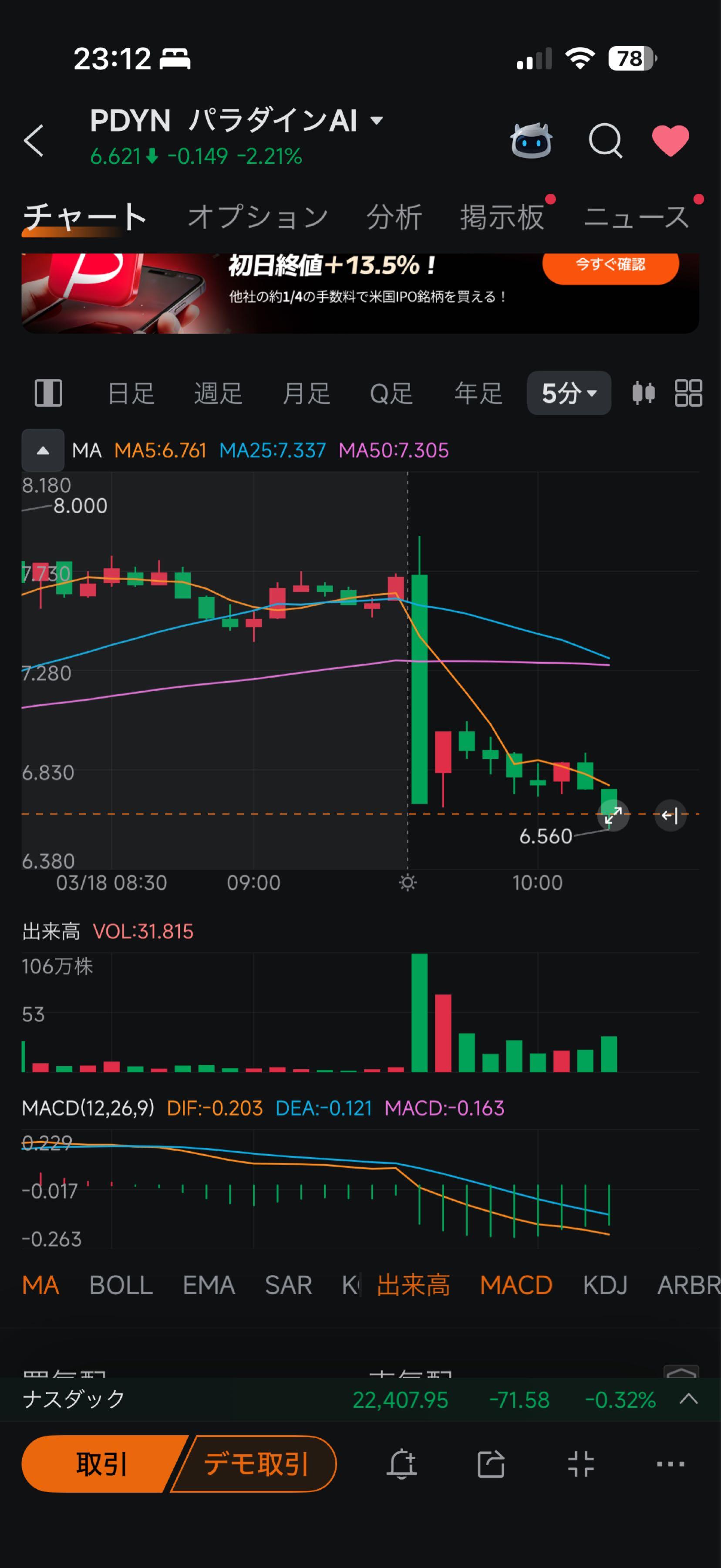Exit fullscreen with the shrink icon
Screen dimensions: 721x1568
[x=580, y=1463]
